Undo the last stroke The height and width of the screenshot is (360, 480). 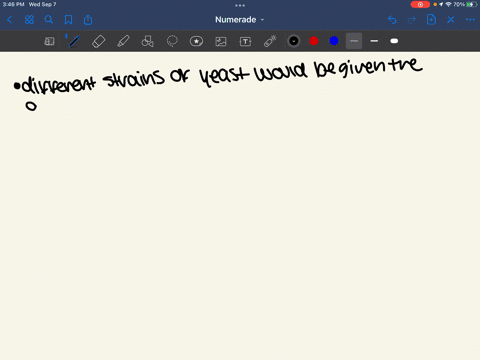coord(392,20)
